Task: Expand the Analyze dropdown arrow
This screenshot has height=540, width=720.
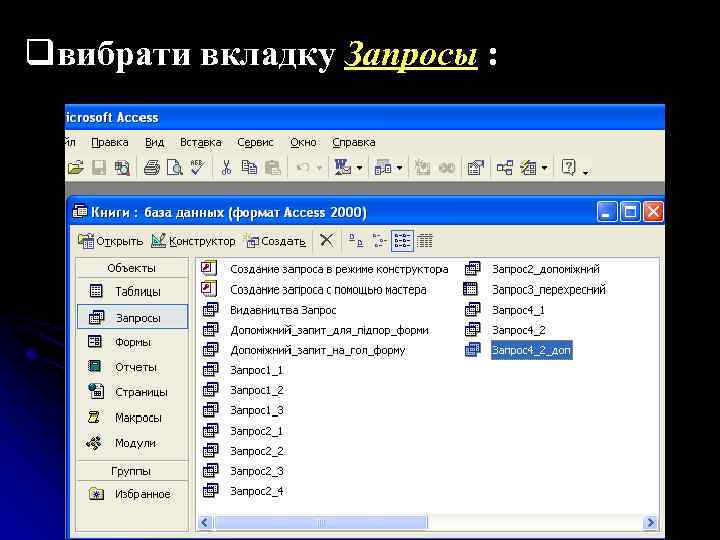Action: coord(399,168)
